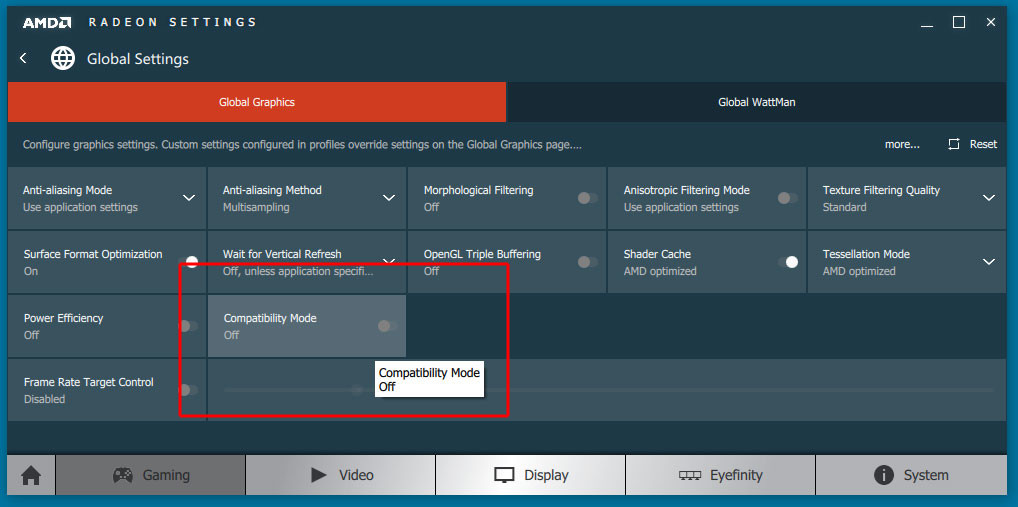
Task: Click the 'Multisampling' value text
Action: 256,207
